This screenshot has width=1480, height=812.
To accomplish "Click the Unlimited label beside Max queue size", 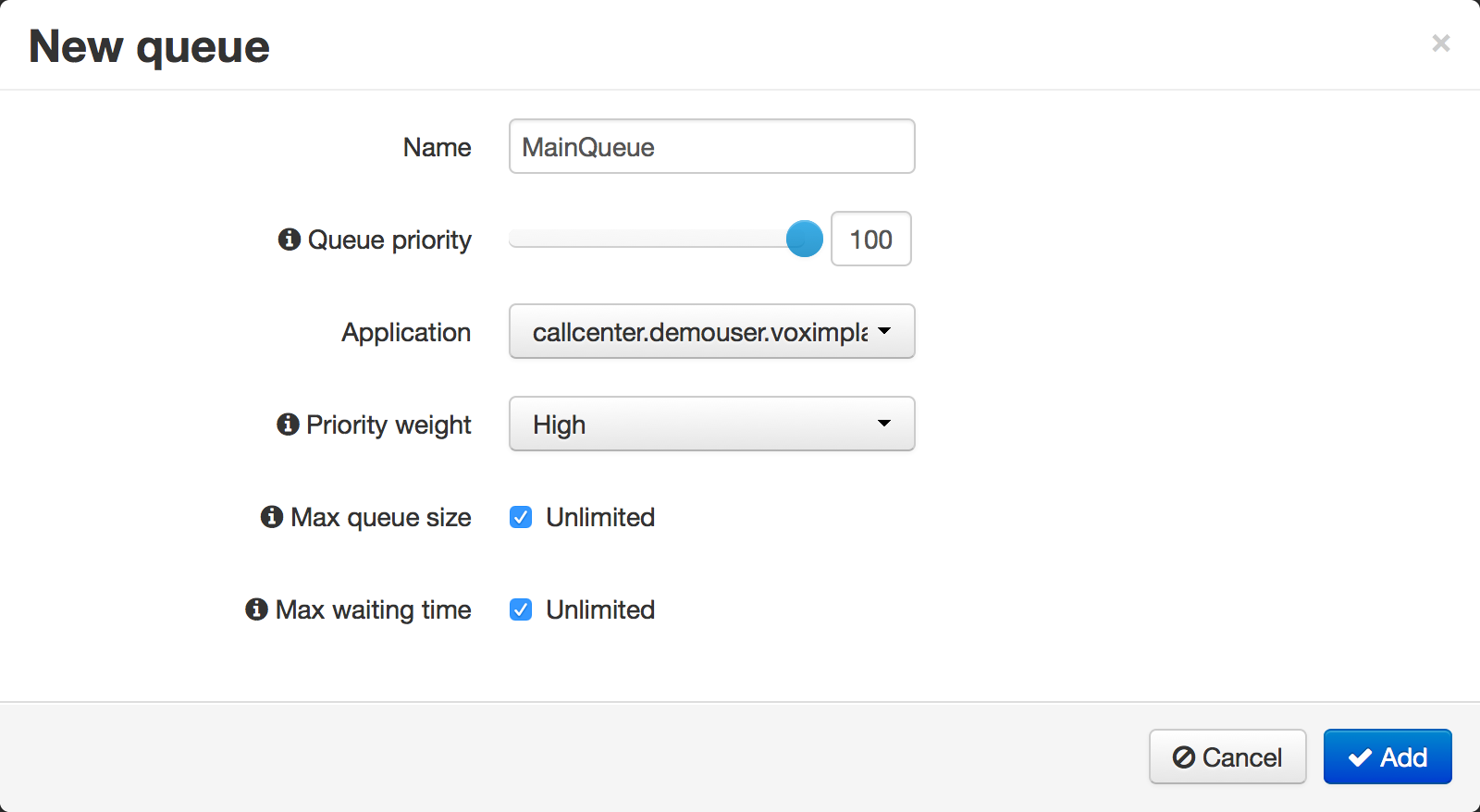I will click(x=600, y=517).
